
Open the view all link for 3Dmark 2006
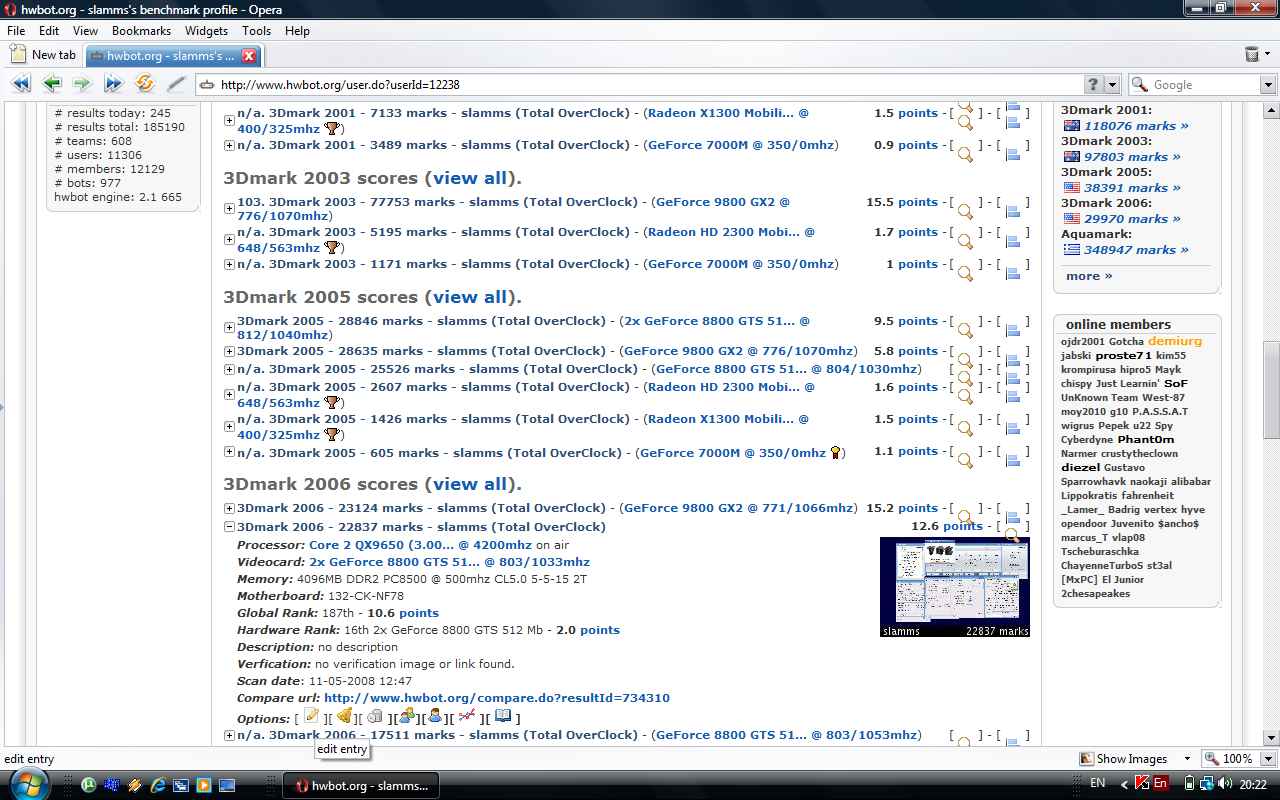click(469, 484)
